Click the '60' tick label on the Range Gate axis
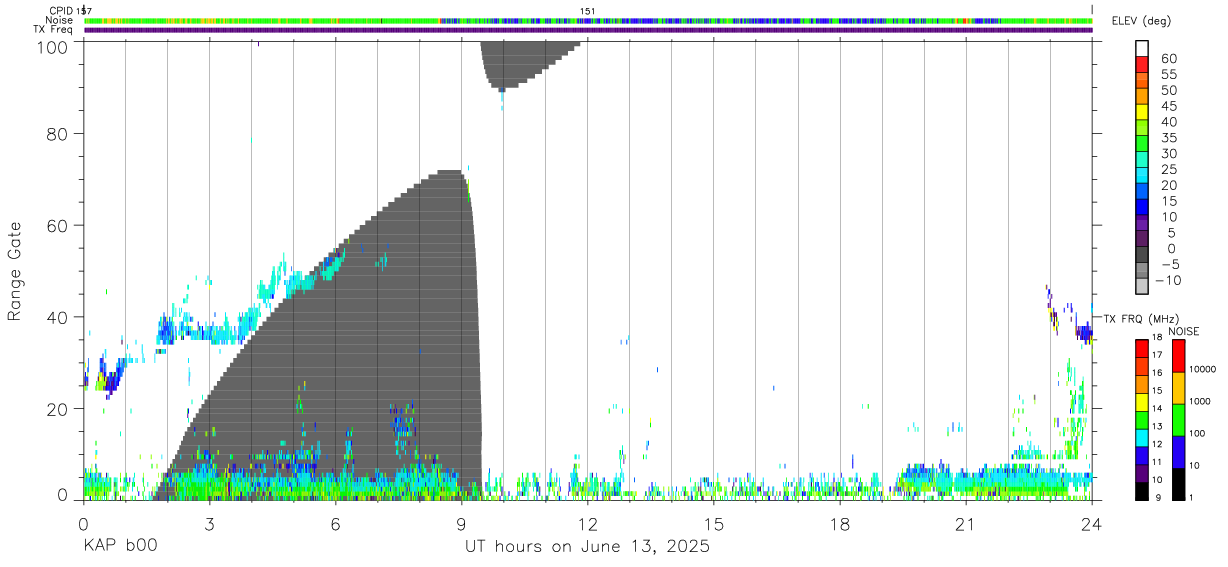 60,225
